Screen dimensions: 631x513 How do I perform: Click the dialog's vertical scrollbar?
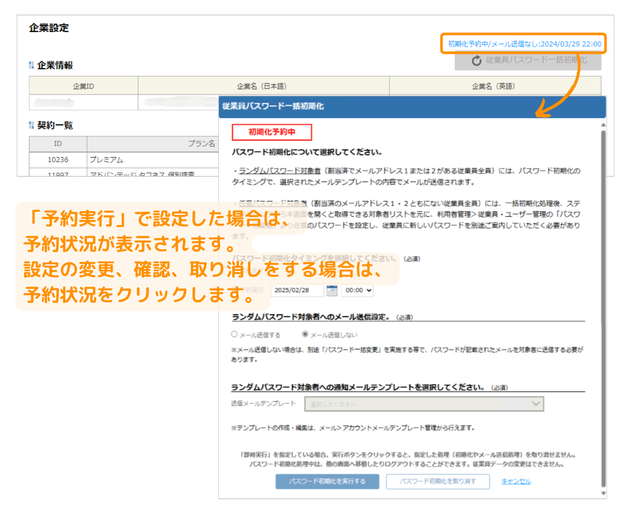coord(602,300)
